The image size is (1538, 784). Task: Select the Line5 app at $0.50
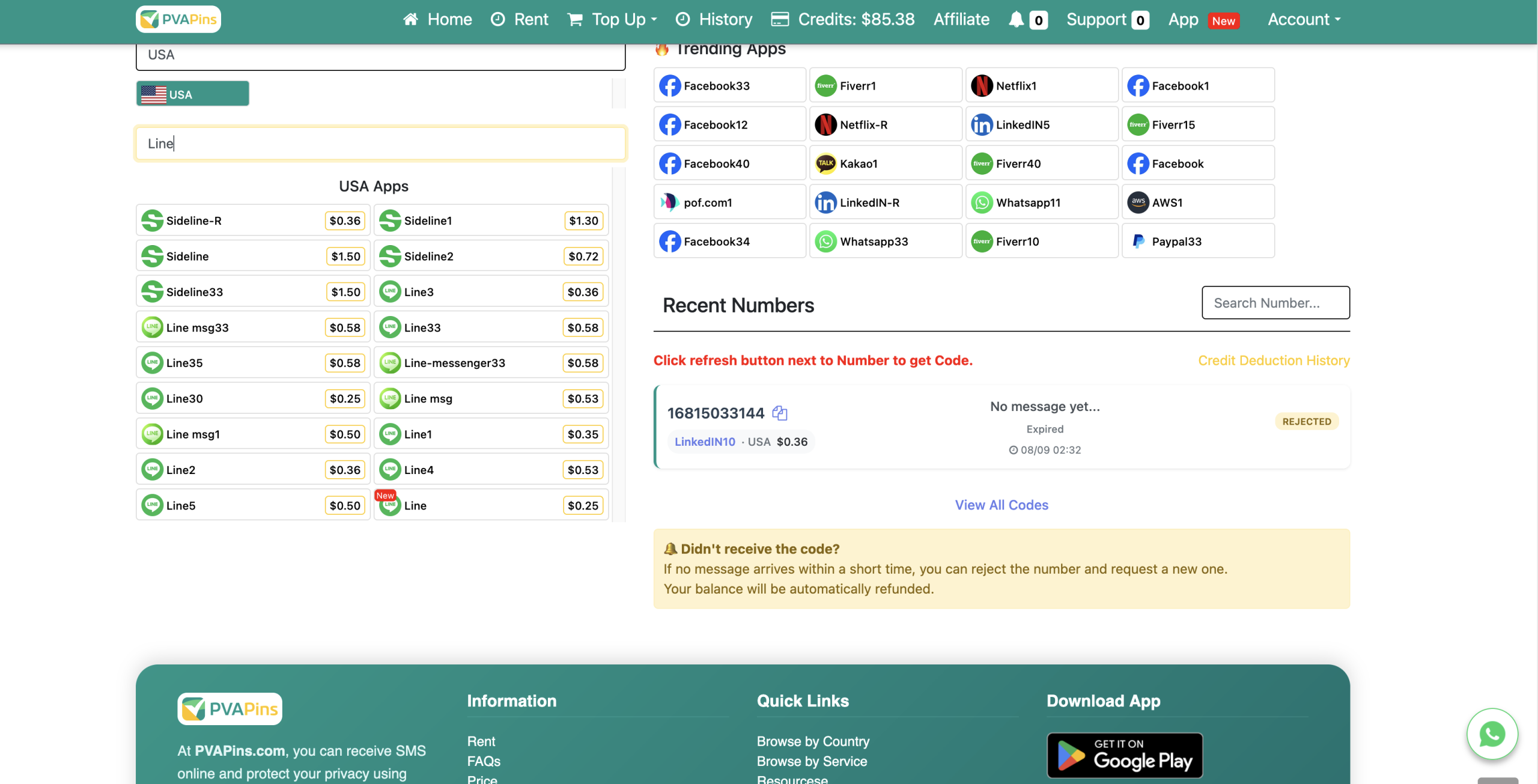click(x=253, y=505)
